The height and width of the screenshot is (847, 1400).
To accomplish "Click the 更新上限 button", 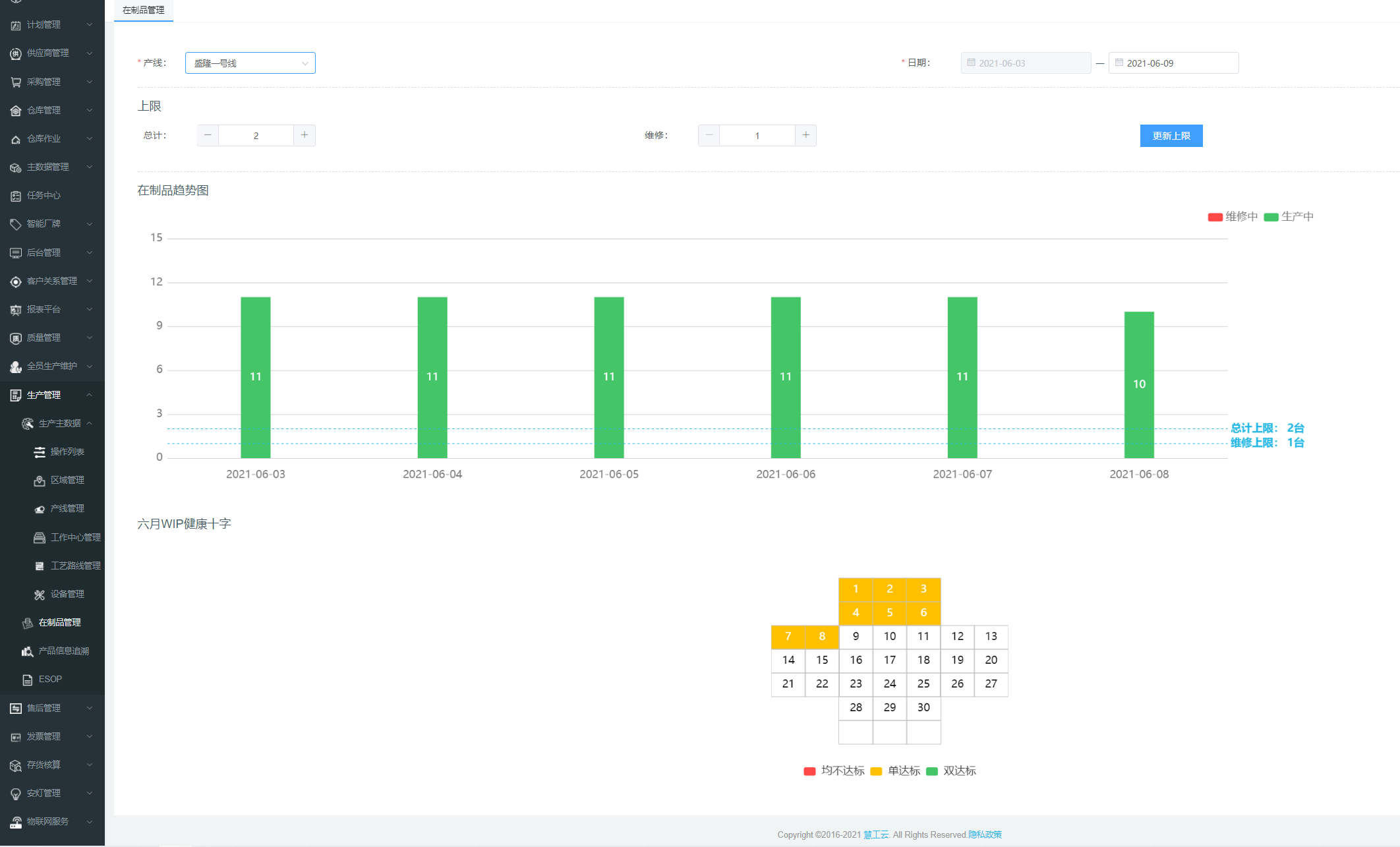I will coord(1171,136).
